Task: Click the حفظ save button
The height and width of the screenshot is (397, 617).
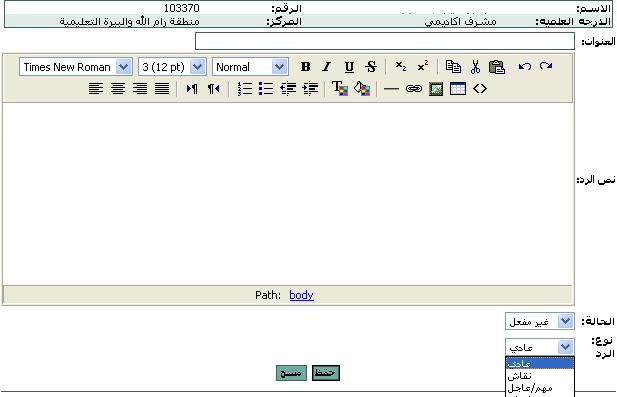Action: point(326,373)
